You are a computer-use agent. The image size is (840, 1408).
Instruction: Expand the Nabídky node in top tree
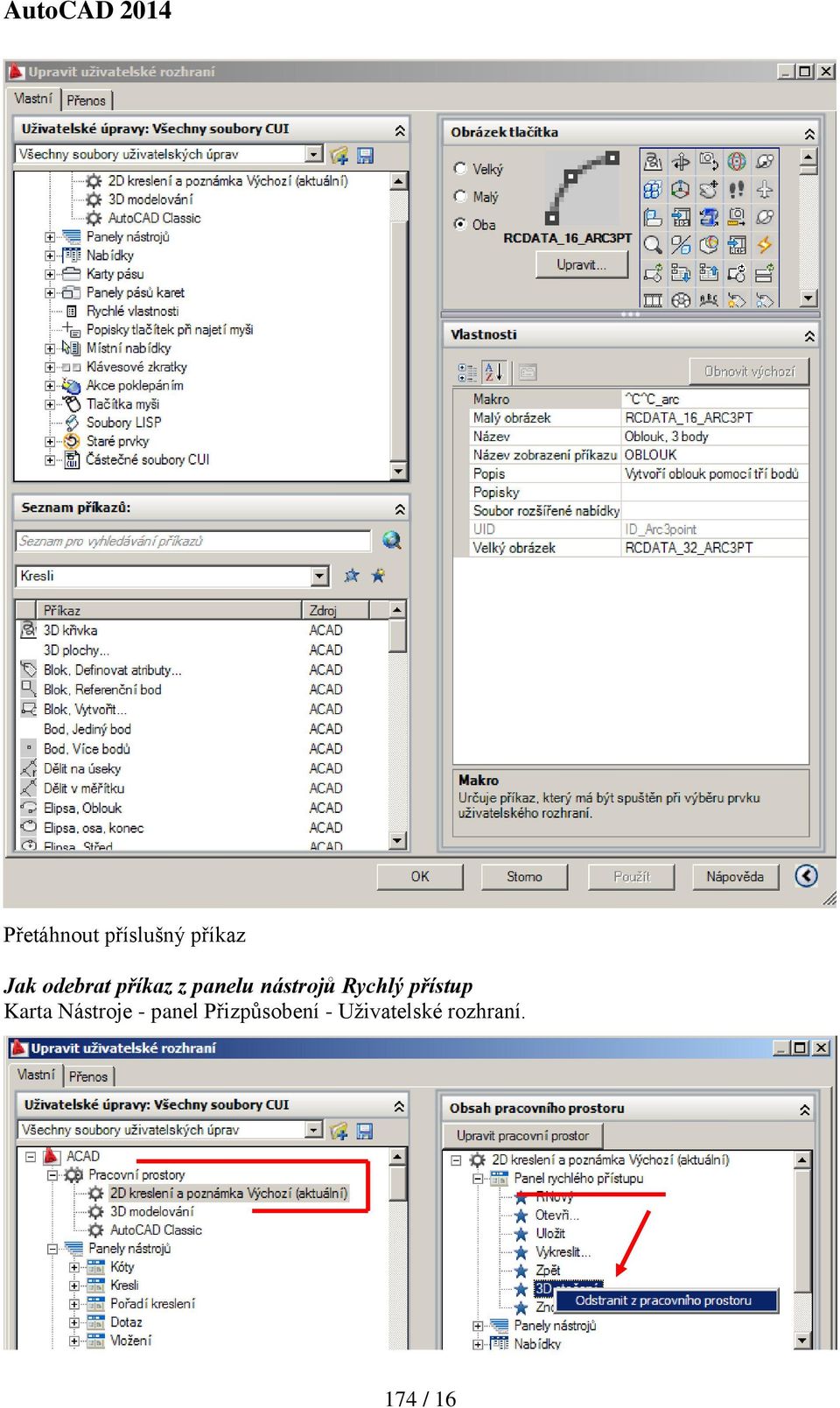point(50,256)
